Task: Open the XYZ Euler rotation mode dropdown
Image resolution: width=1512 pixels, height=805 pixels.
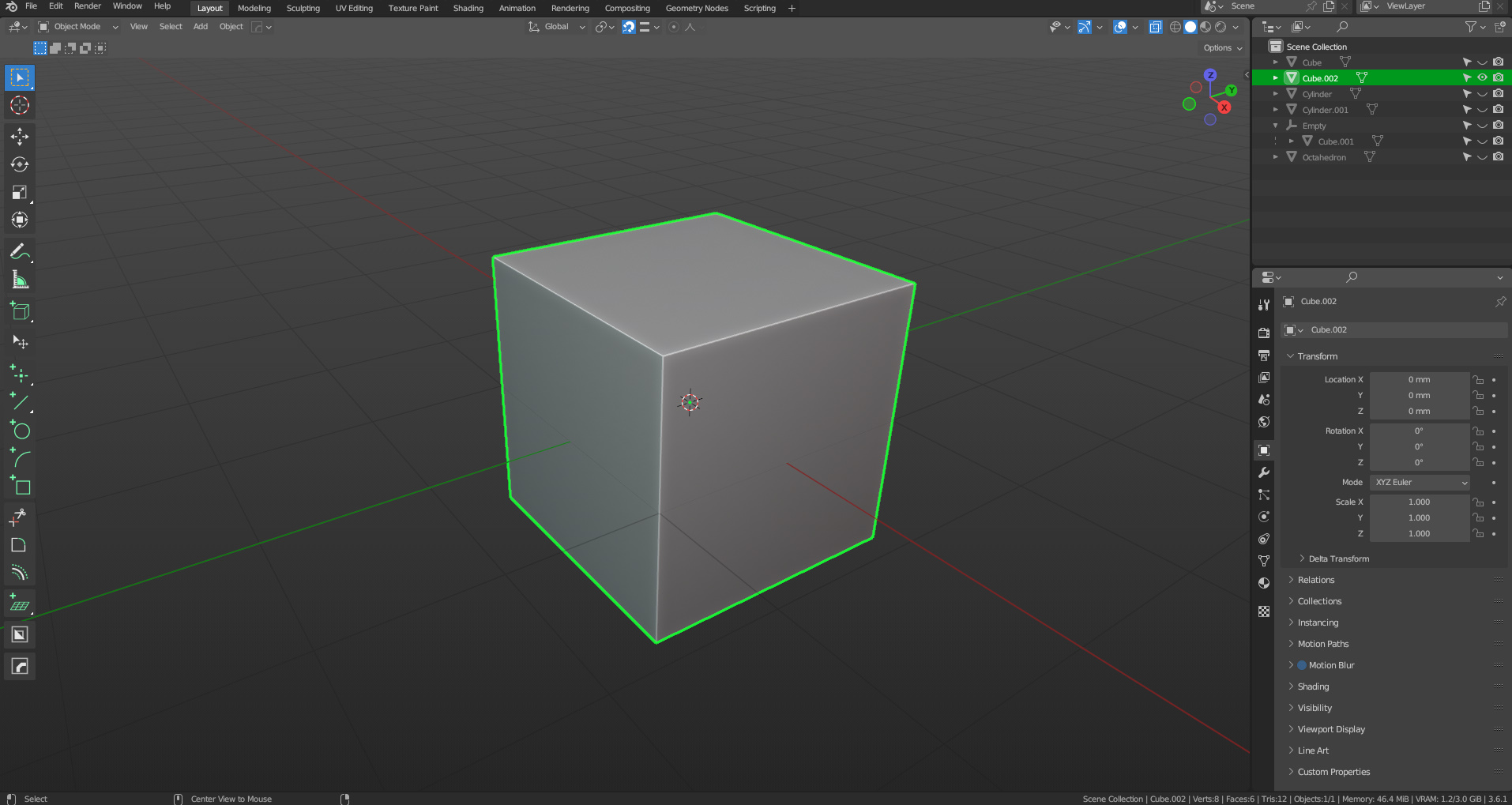Action: click(1420, 483)
